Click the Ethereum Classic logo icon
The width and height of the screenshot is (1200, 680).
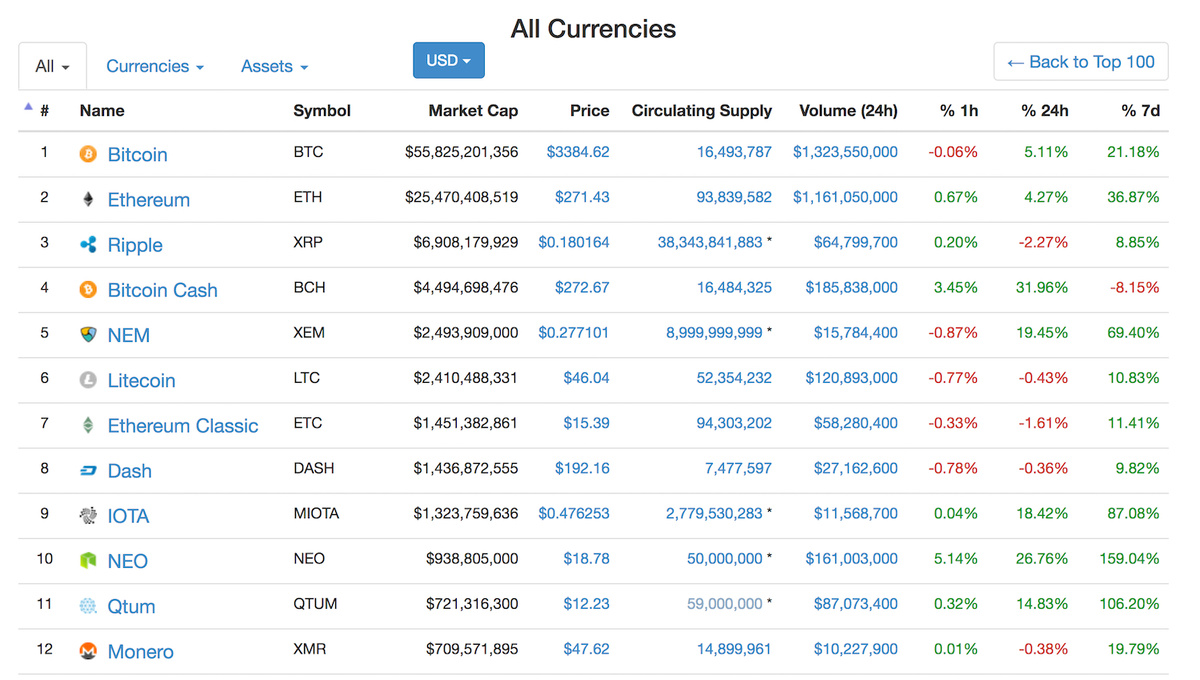(88, 425)
